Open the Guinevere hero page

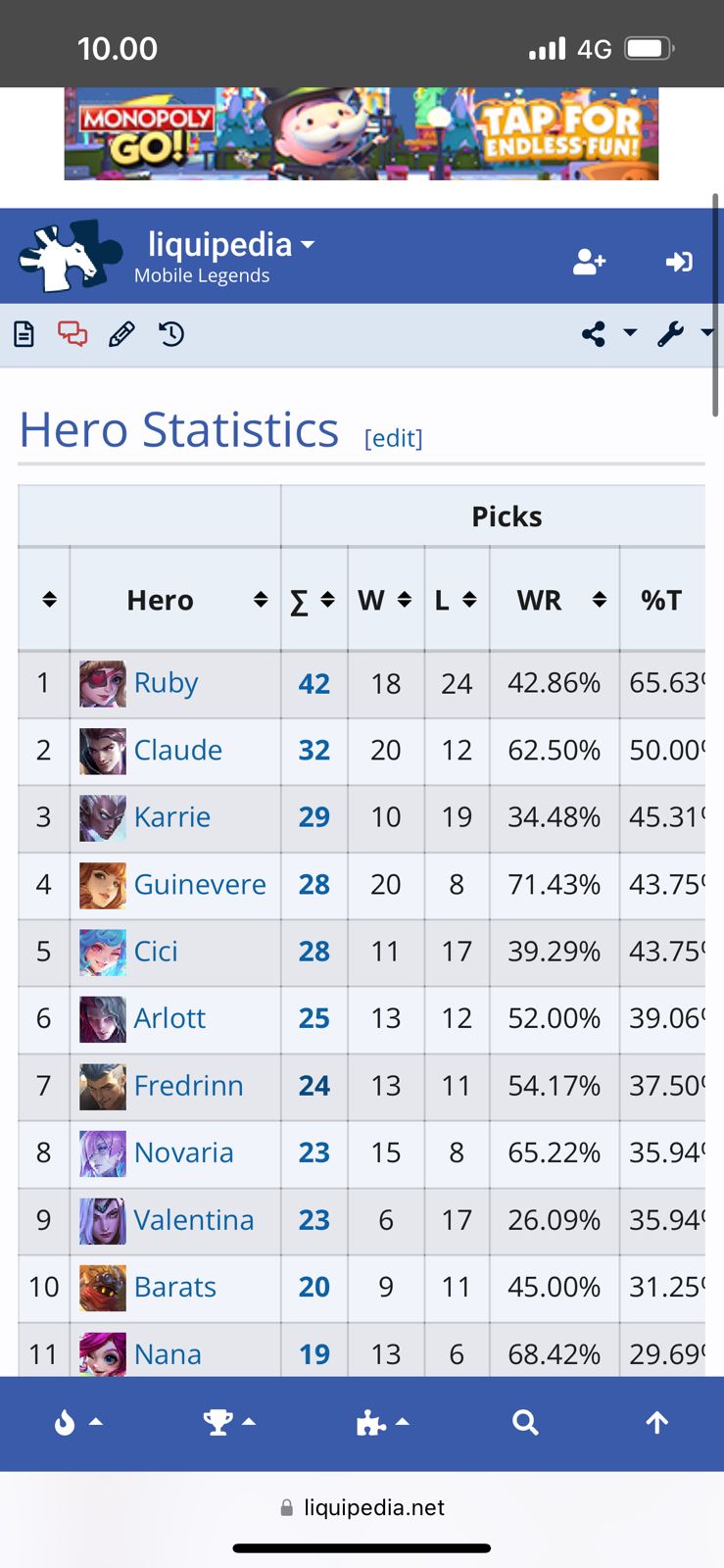click(200, 884)
